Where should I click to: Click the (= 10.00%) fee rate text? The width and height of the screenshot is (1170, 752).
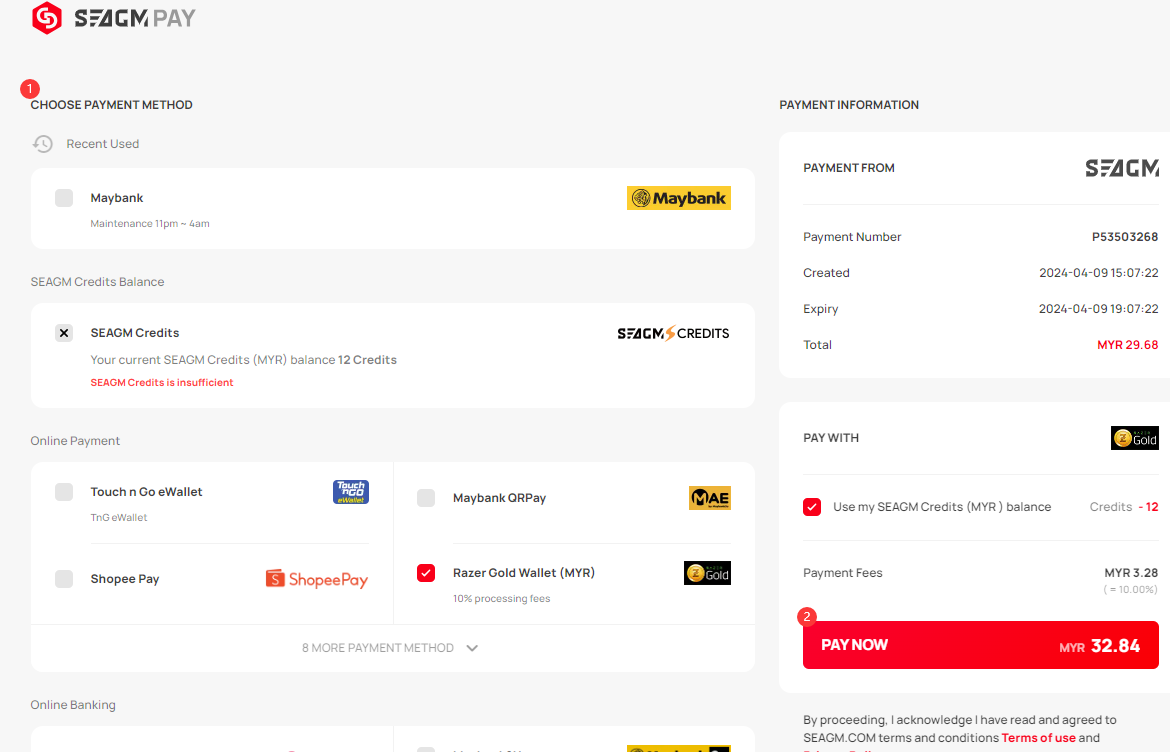(1130, 589)
